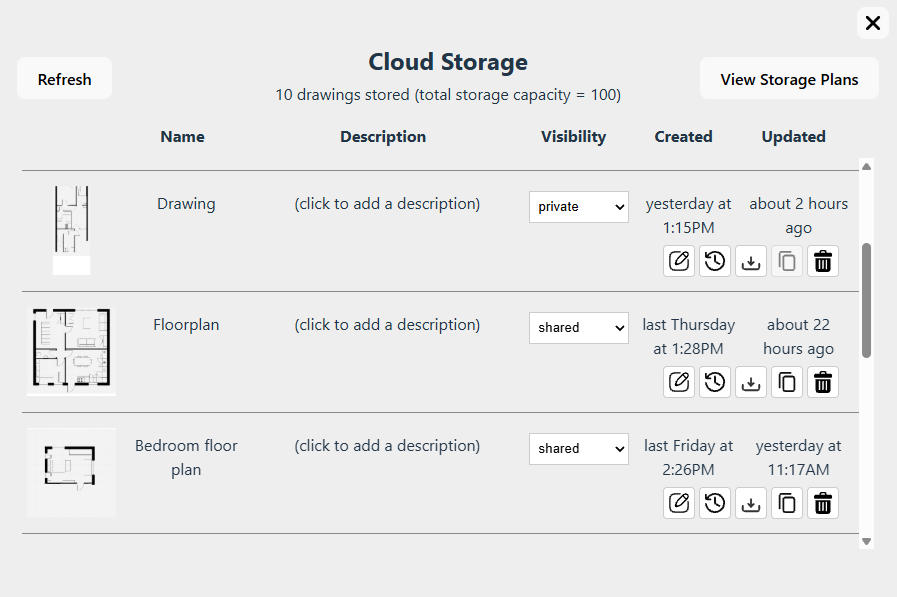Duplicate the Floorplan drawing
This screenshot has width=897, height=597.
point(787,382)
